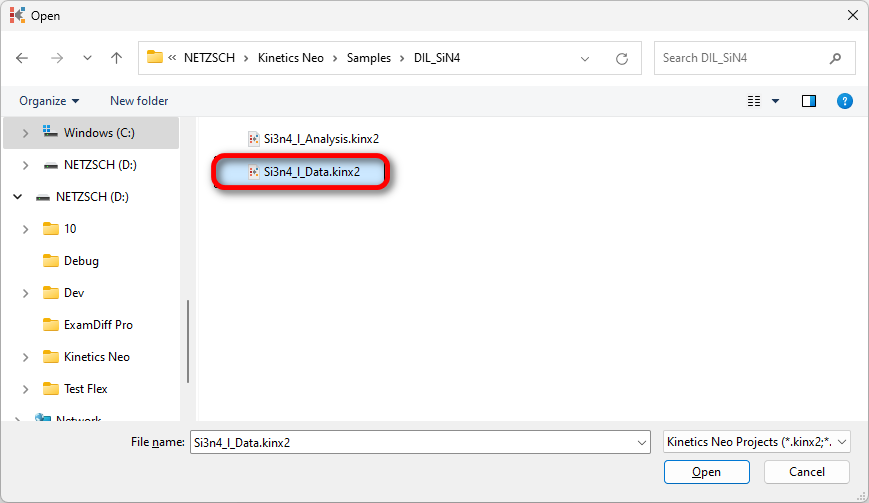
Task: Open the Help question mark icon
Action: pyautogui.click(x=844, y=101)
